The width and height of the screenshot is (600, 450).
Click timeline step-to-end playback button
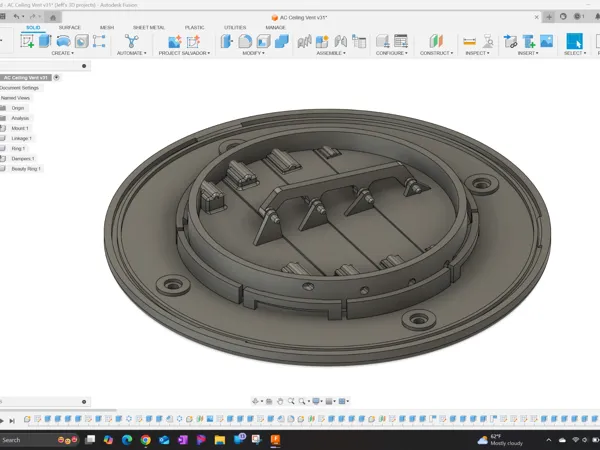point(12,421)
